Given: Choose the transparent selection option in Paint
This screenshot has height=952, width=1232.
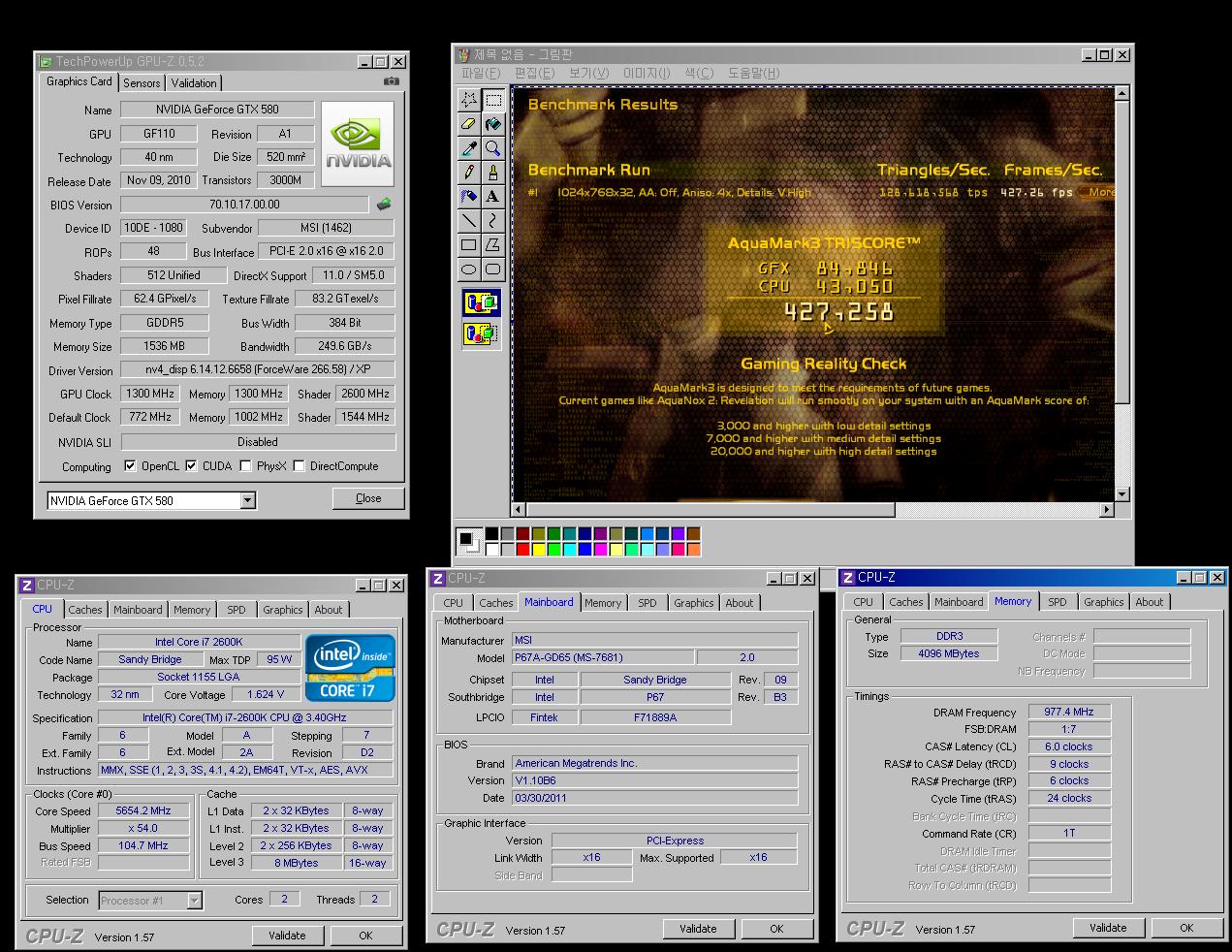Looking at the screenshot, I should (482, 334).
